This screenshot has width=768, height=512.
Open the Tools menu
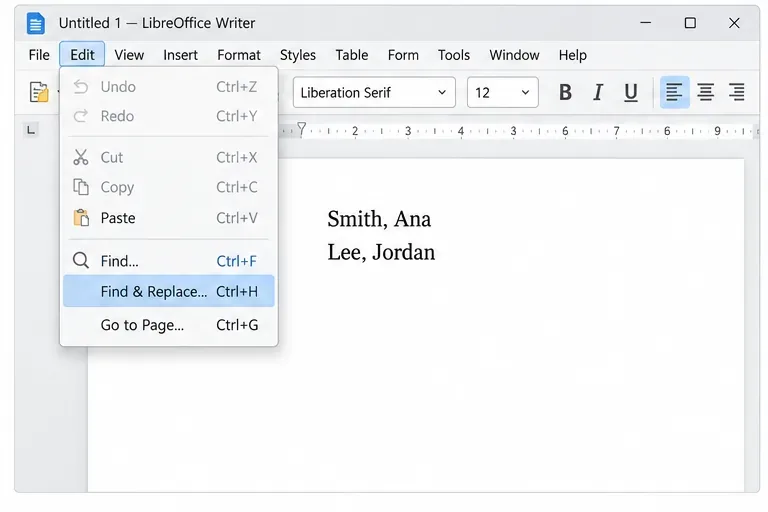tap(454, 55)
